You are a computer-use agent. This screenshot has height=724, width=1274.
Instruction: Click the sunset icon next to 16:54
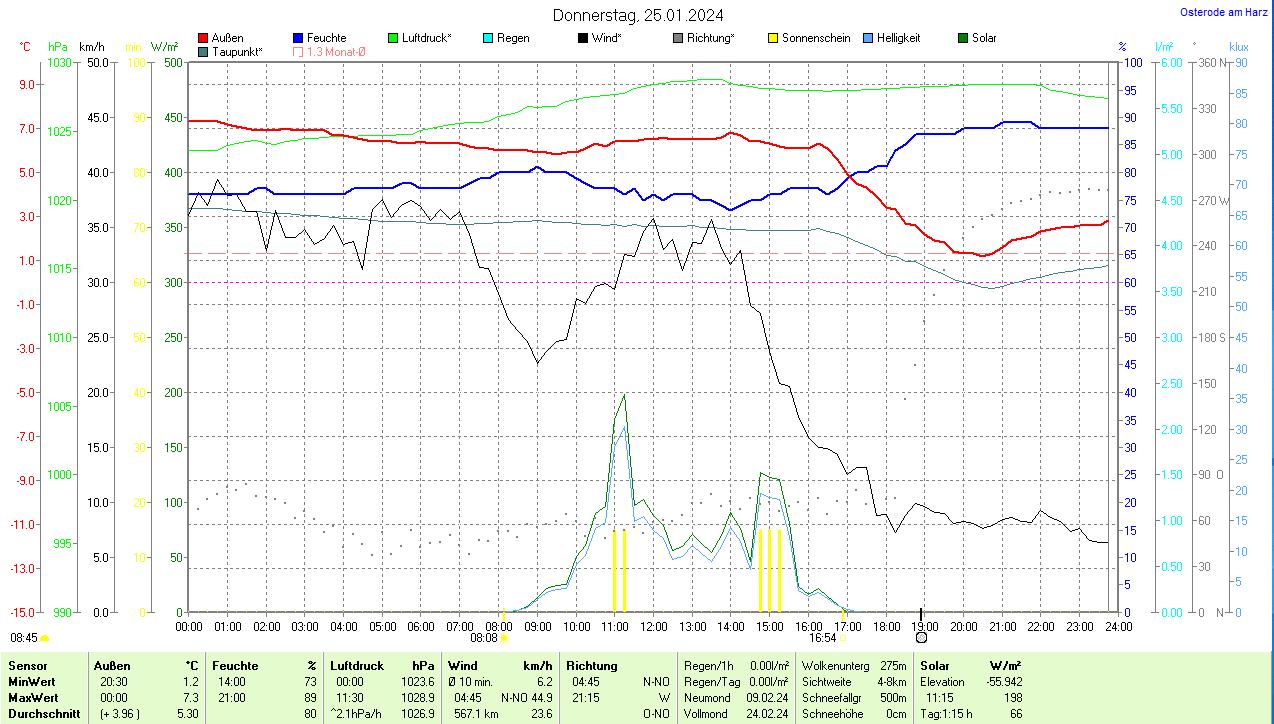click(x=843, y=637)
